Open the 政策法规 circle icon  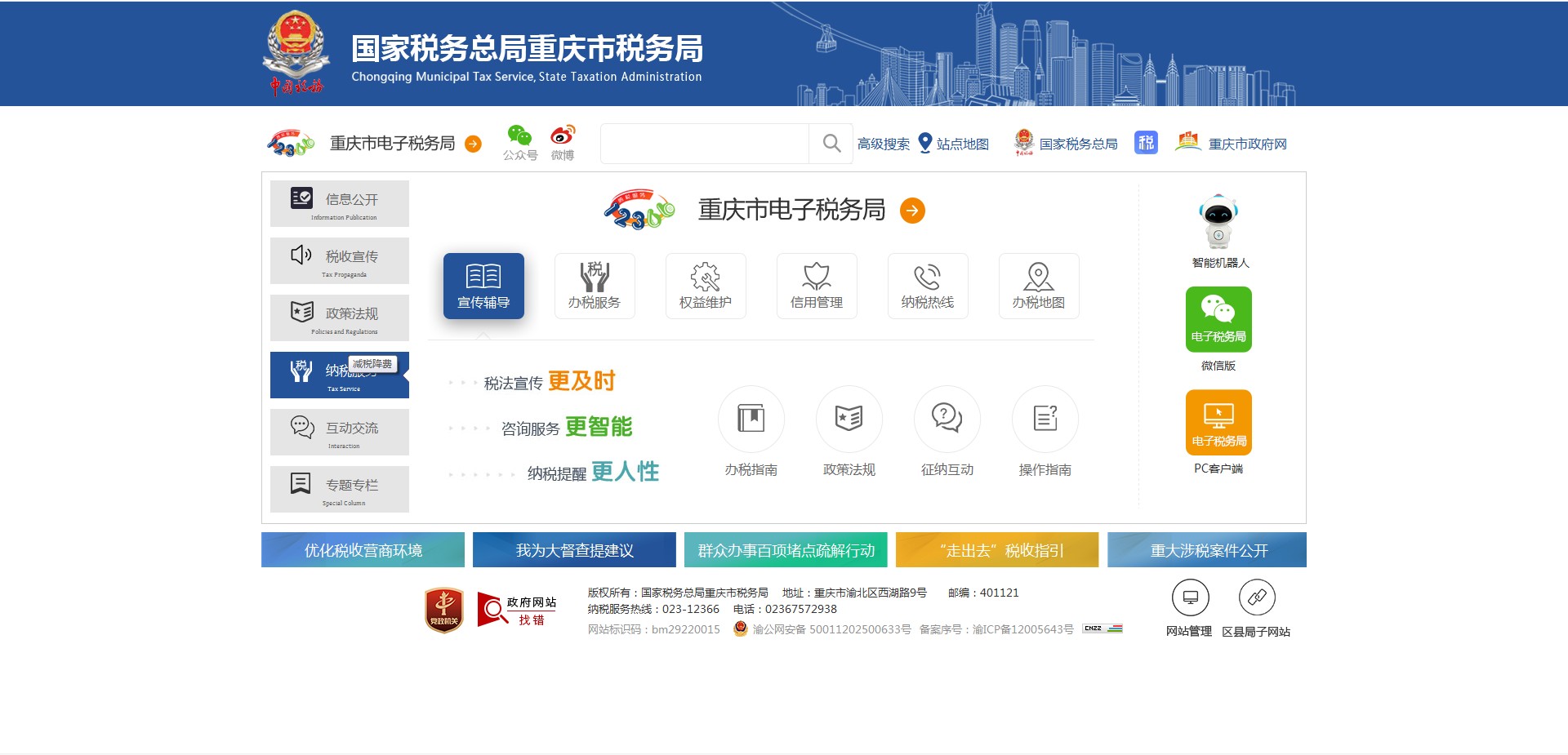[x=849, y=419]
